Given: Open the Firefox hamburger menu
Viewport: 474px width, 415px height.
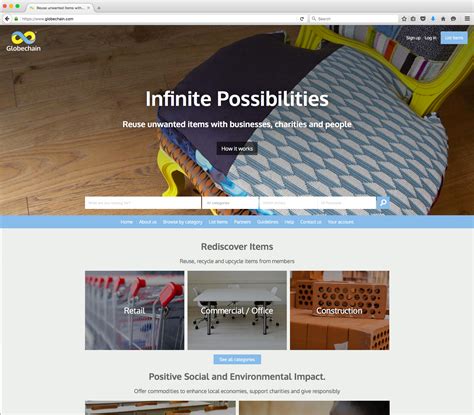Looking at the screenshot, I should pos(467,19).
